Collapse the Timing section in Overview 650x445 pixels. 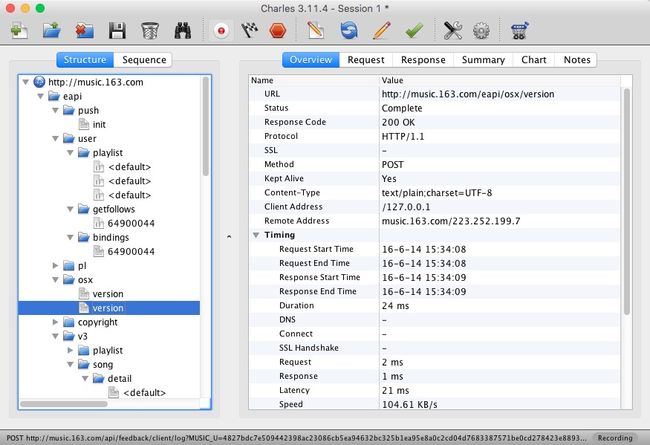click(x=256, y=235)
